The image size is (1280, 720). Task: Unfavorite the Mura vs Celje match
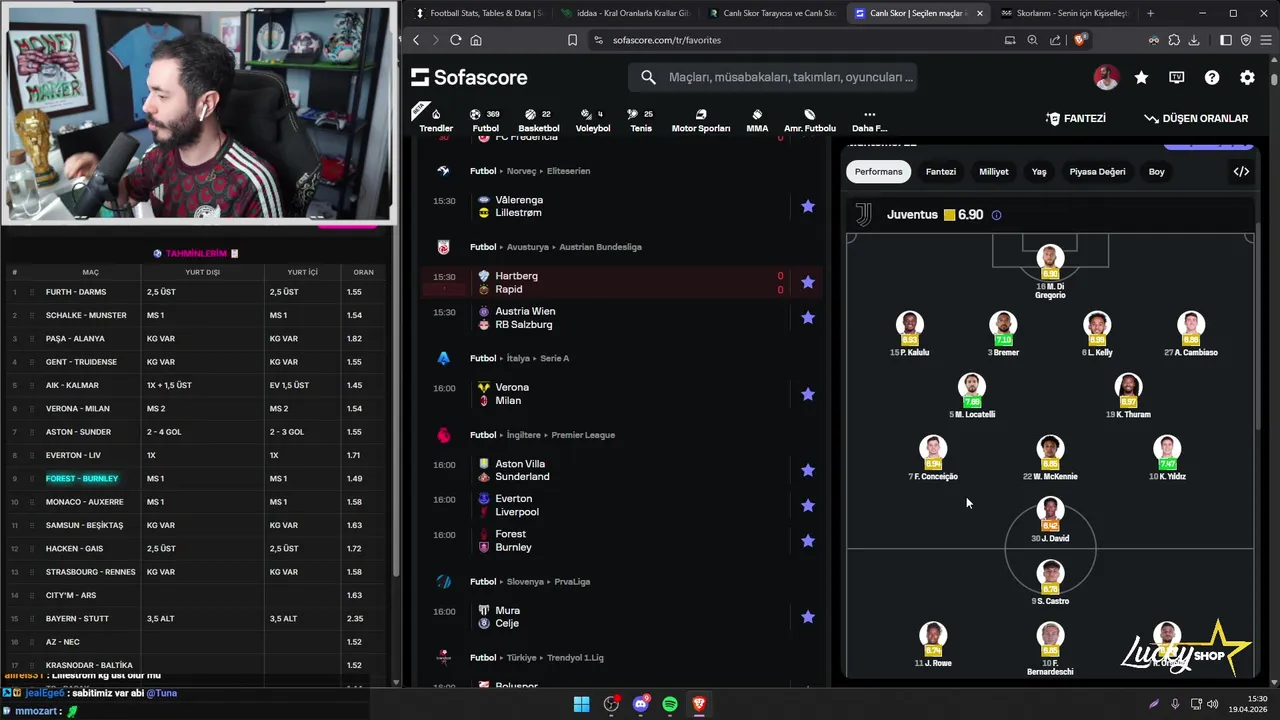pyautogui.click(x=807, y=617)
